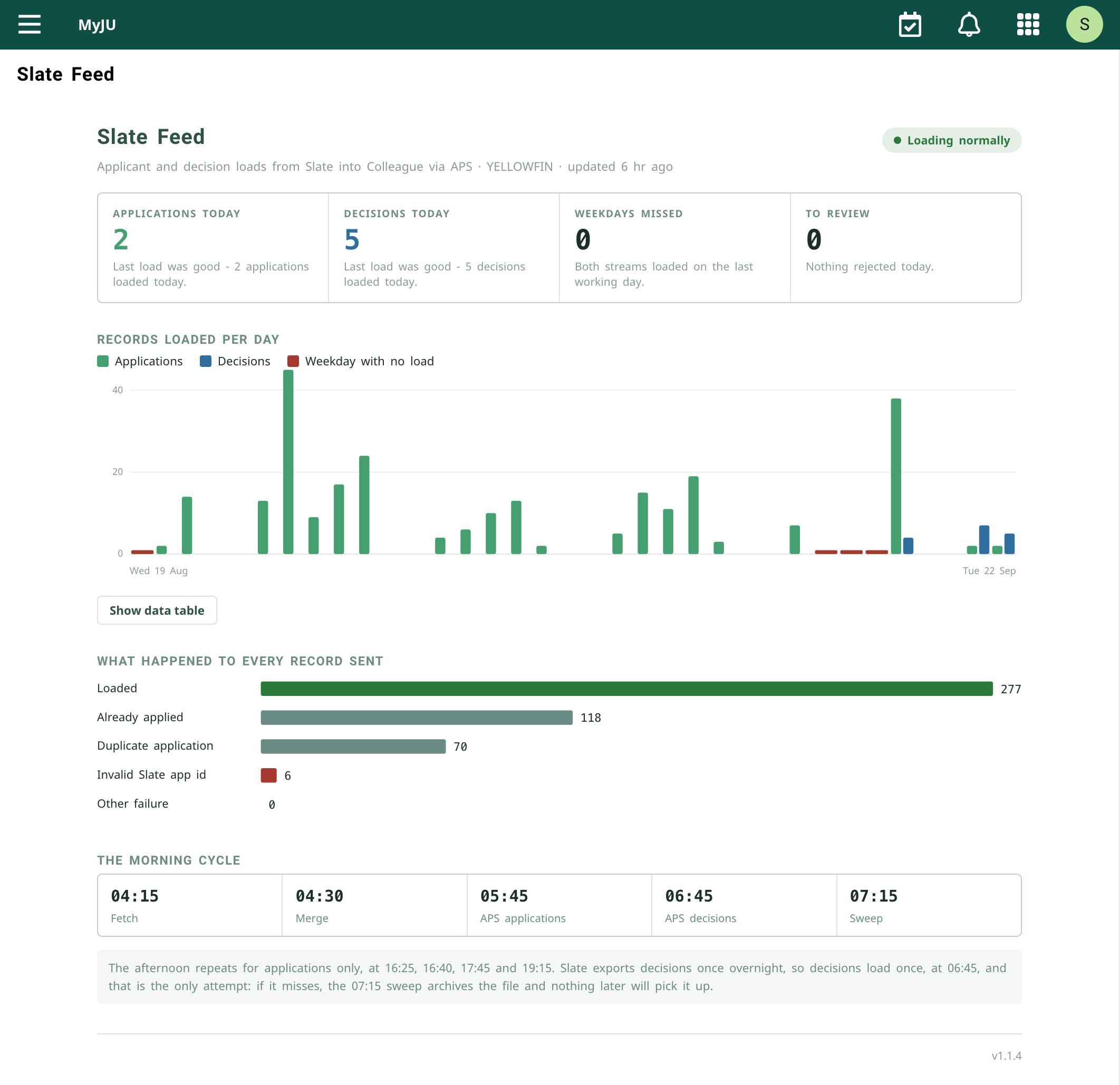Click the Loading normally status pill
1120x1085 pixels.
coord(951,141)
